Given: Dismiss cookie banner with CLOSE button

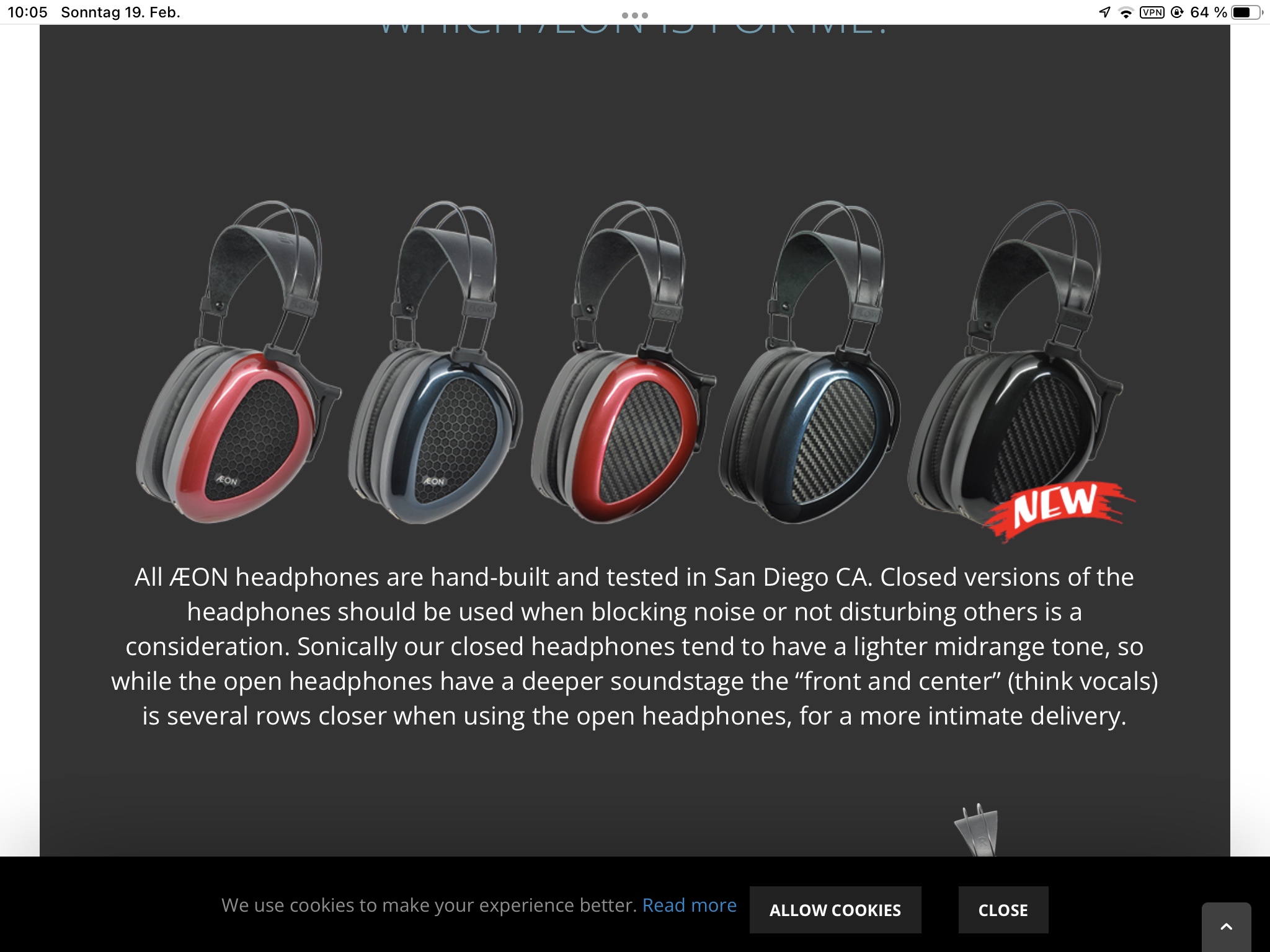Looking at the screenshot, I should [1003, 909].
